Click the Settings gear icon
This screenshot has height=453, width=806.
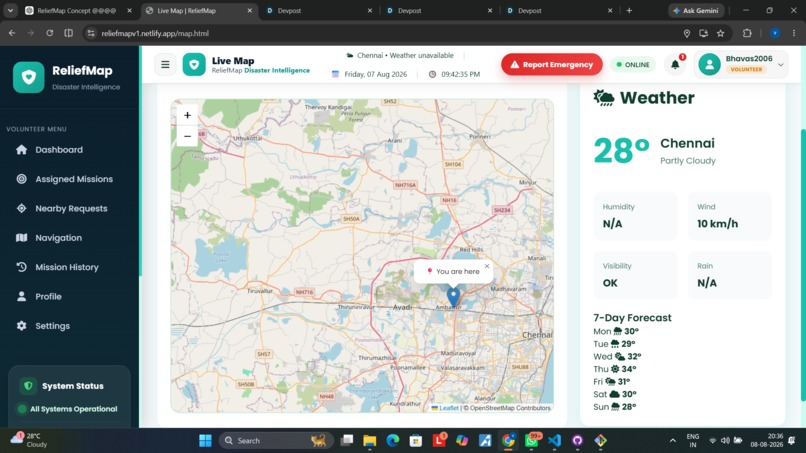(22, 325)
